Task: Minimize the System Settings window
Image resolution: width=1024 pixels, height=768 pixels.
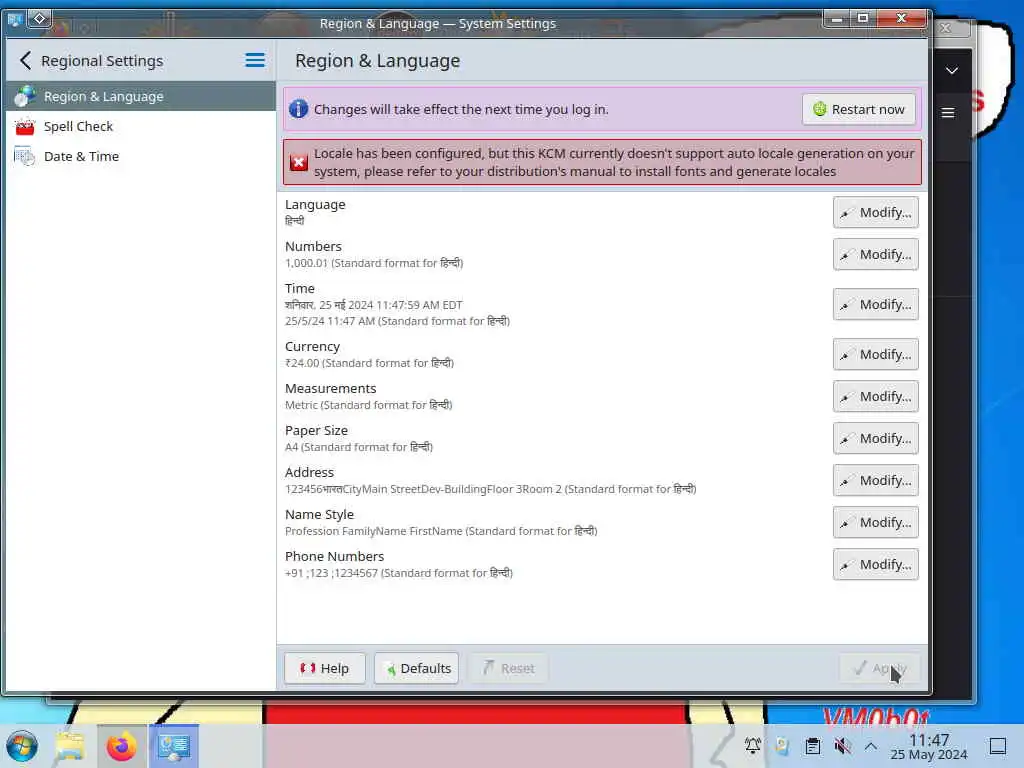Action: [837, 18]
